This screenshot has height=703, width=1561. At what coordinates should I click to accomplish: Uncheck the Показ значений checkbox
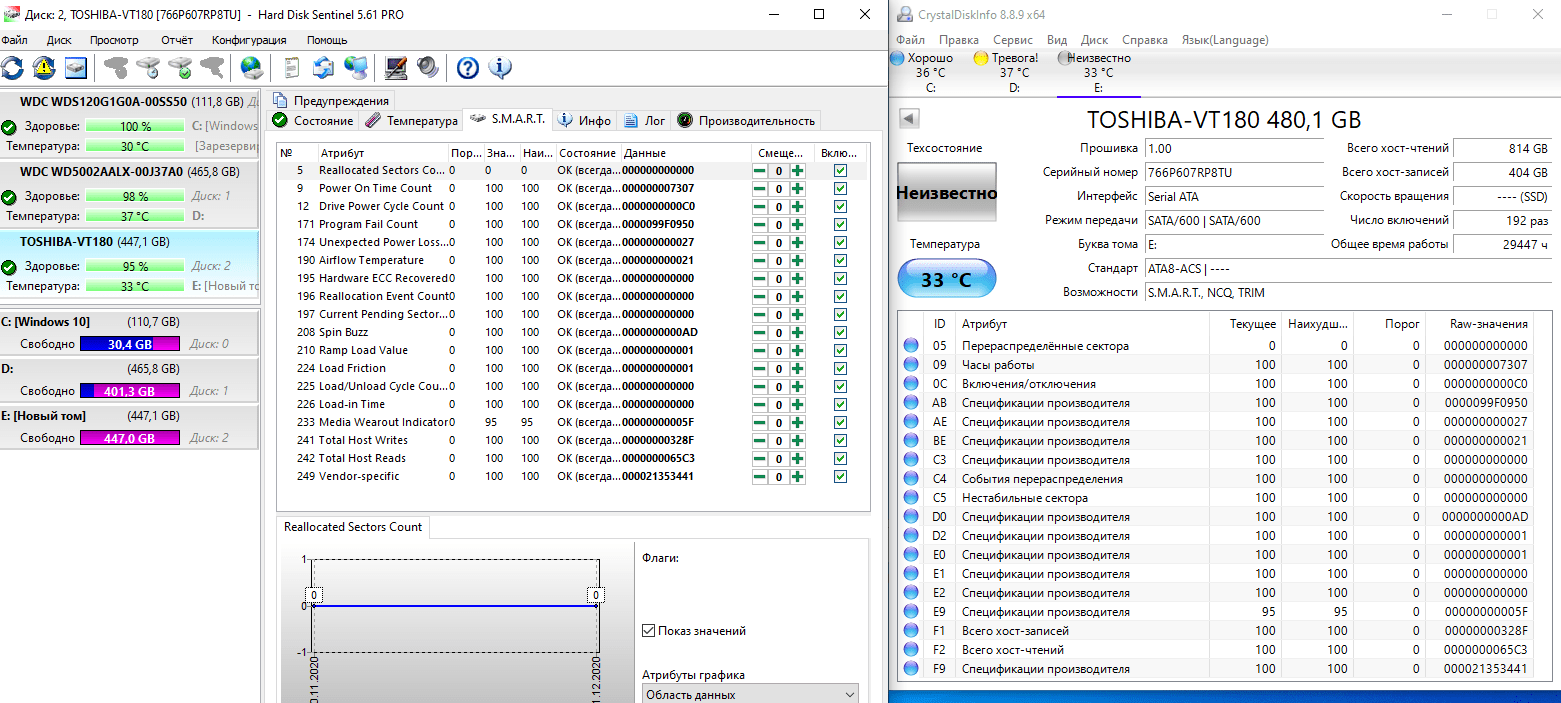pyautogui.click(x=648, y=631)
